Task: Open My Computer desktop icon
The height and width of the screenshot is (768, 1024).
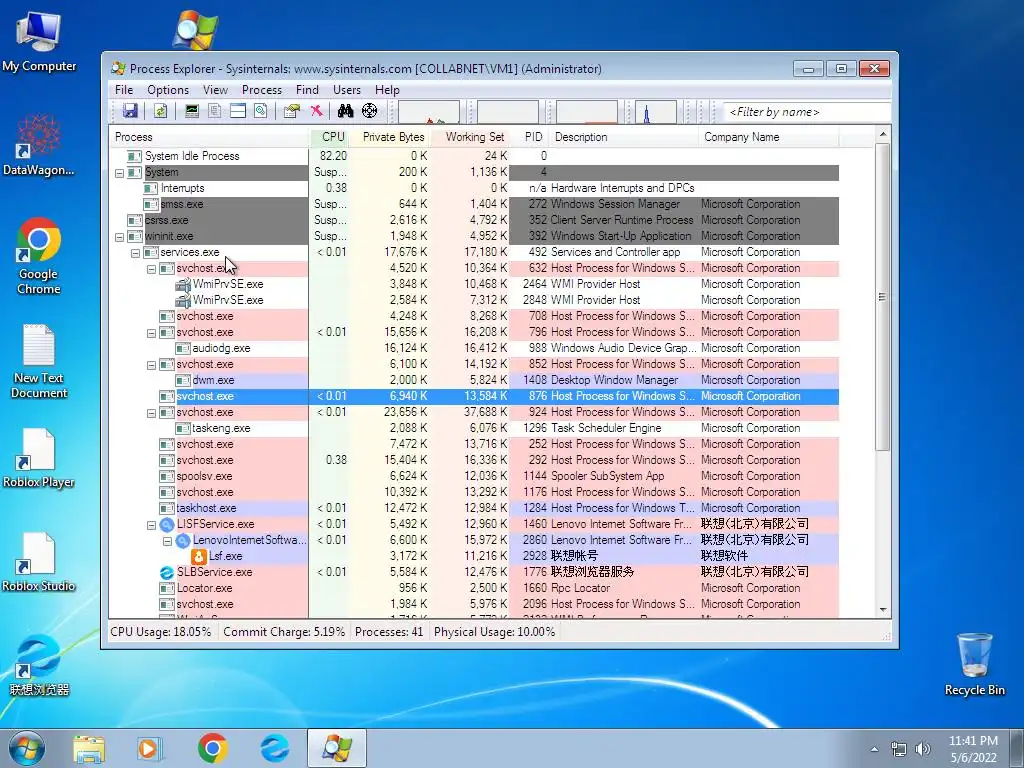Action: [x=39, y=42]
